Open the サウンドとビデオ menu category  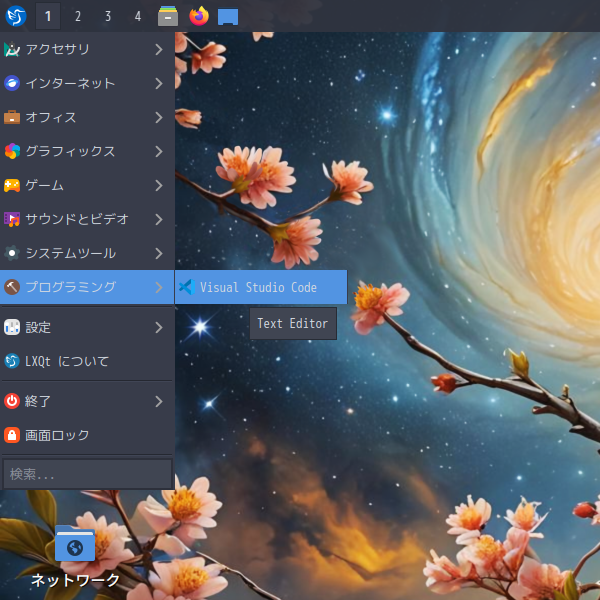click(x=87, y=219)
